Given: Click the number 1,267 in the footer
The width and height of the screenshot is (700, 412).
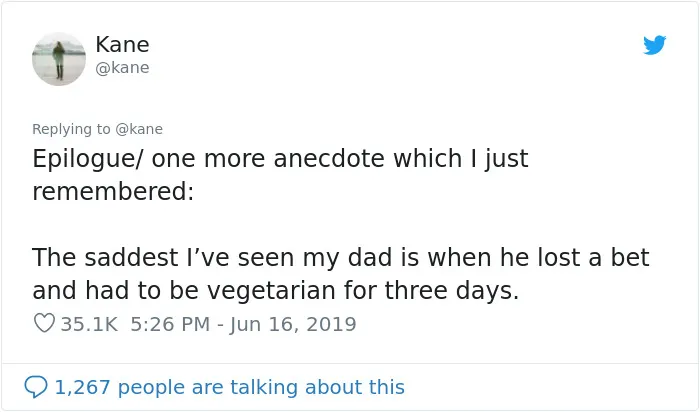Looking at the screenshot, I should pyautogui.click(x=83, y=387).
